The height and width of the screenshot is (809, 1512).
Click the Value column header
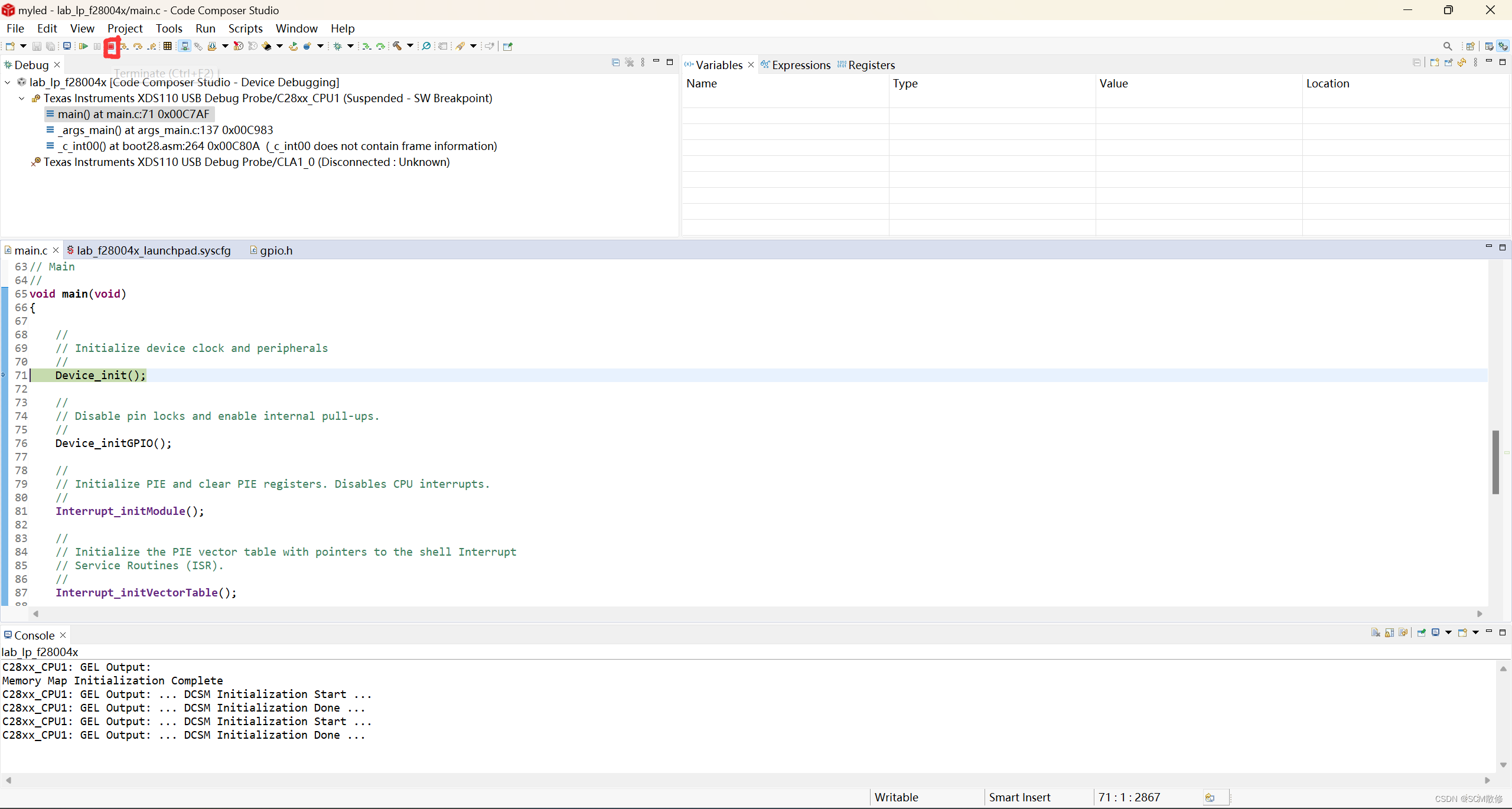1113,83
